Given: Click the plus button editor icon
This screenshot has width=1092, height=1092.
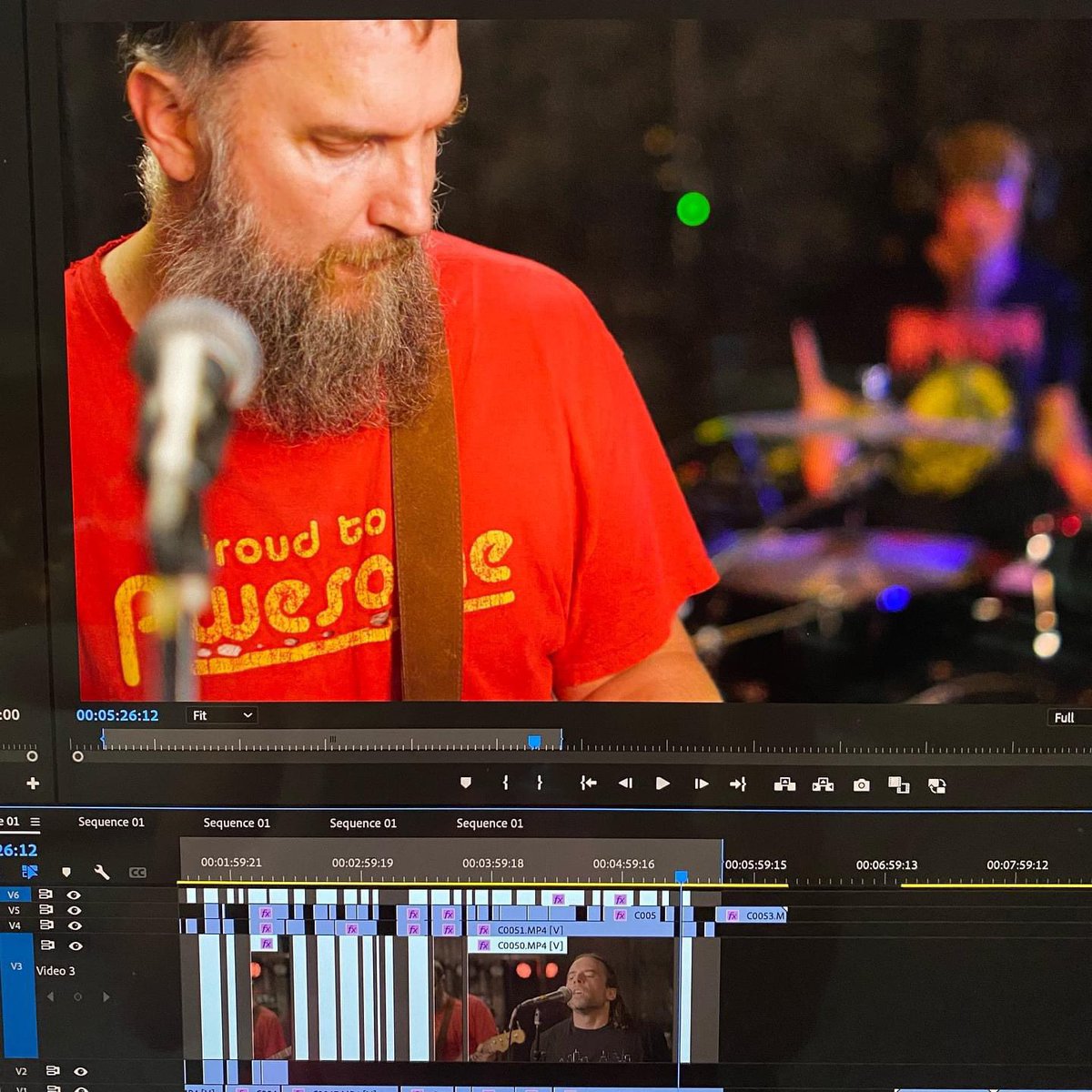Looking at the screenshot, I should 33,783.
